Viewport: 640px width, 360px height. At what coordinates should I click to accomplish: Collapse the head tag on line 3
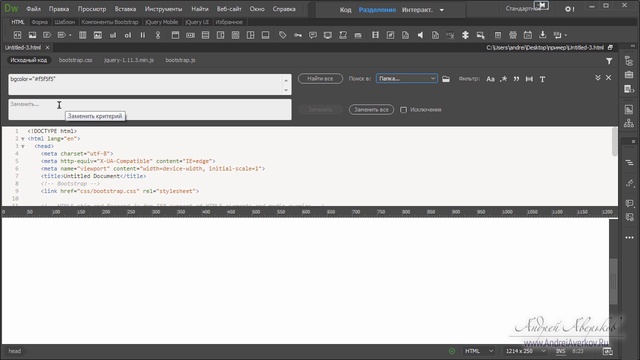[22, 146]
